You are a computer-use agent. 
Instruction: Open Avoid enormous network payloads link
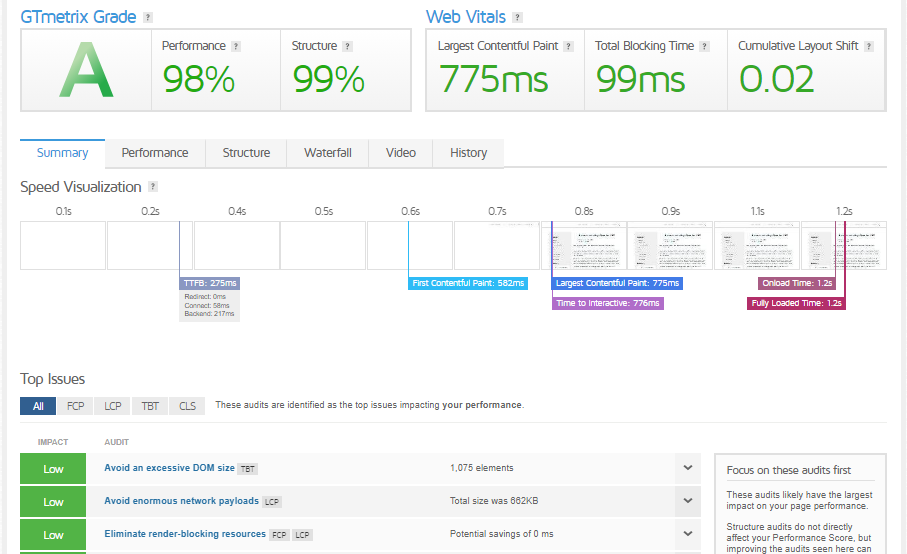(182, 501)
